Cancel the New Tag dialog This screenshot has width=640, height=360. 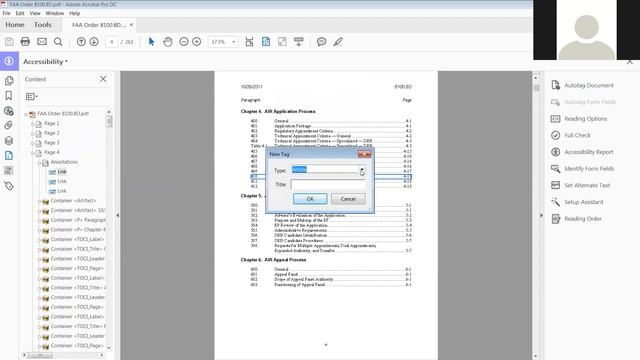[x=348, y=199]
